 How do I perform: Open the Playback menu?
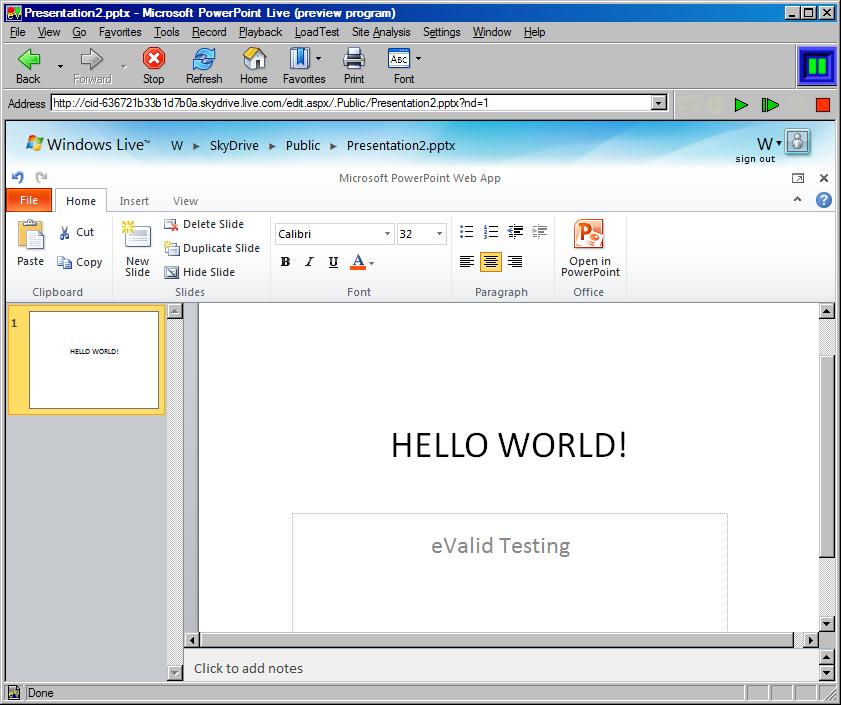[260, 32]
